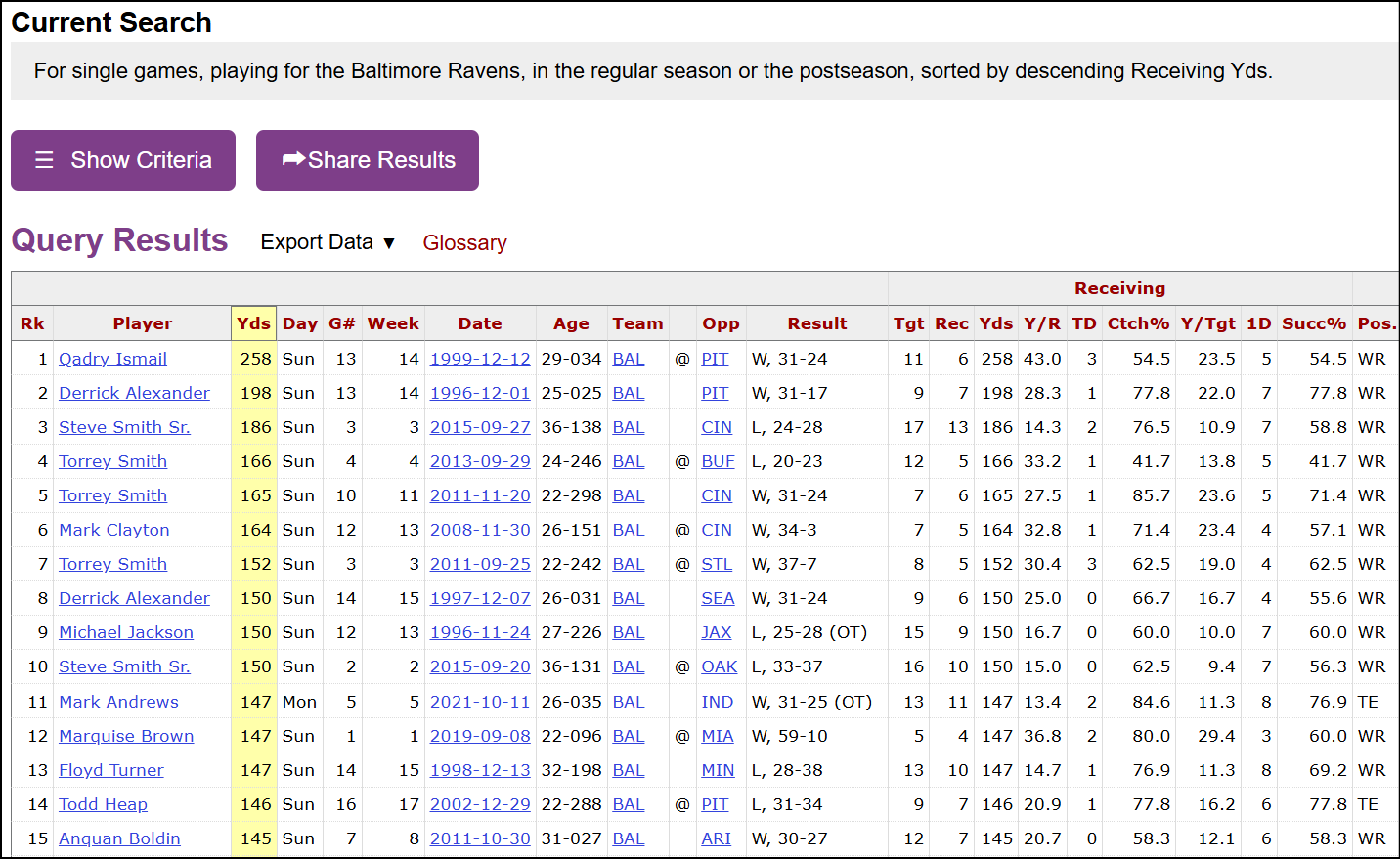Sort table by Age column header
Viewport: 1400px width, 859px height.
pos(571,323)
